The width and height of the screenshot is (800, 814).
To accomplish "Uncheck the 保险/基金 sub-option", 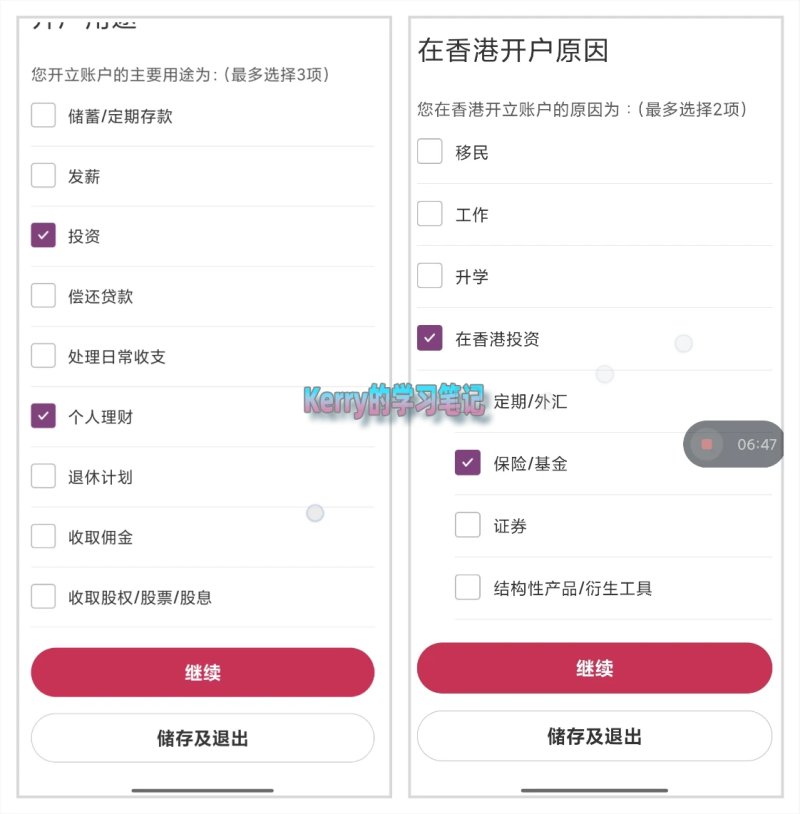I will [x=467, y=463].
